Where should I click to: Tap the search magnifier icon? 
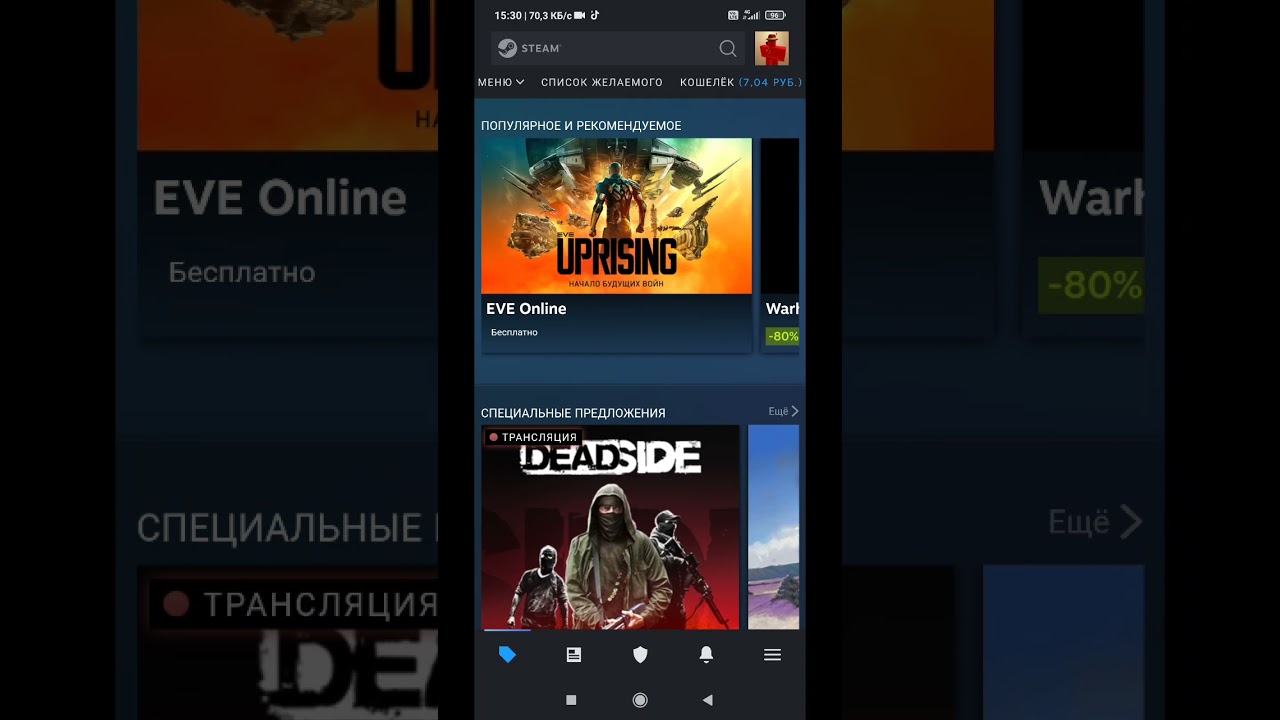728,48
